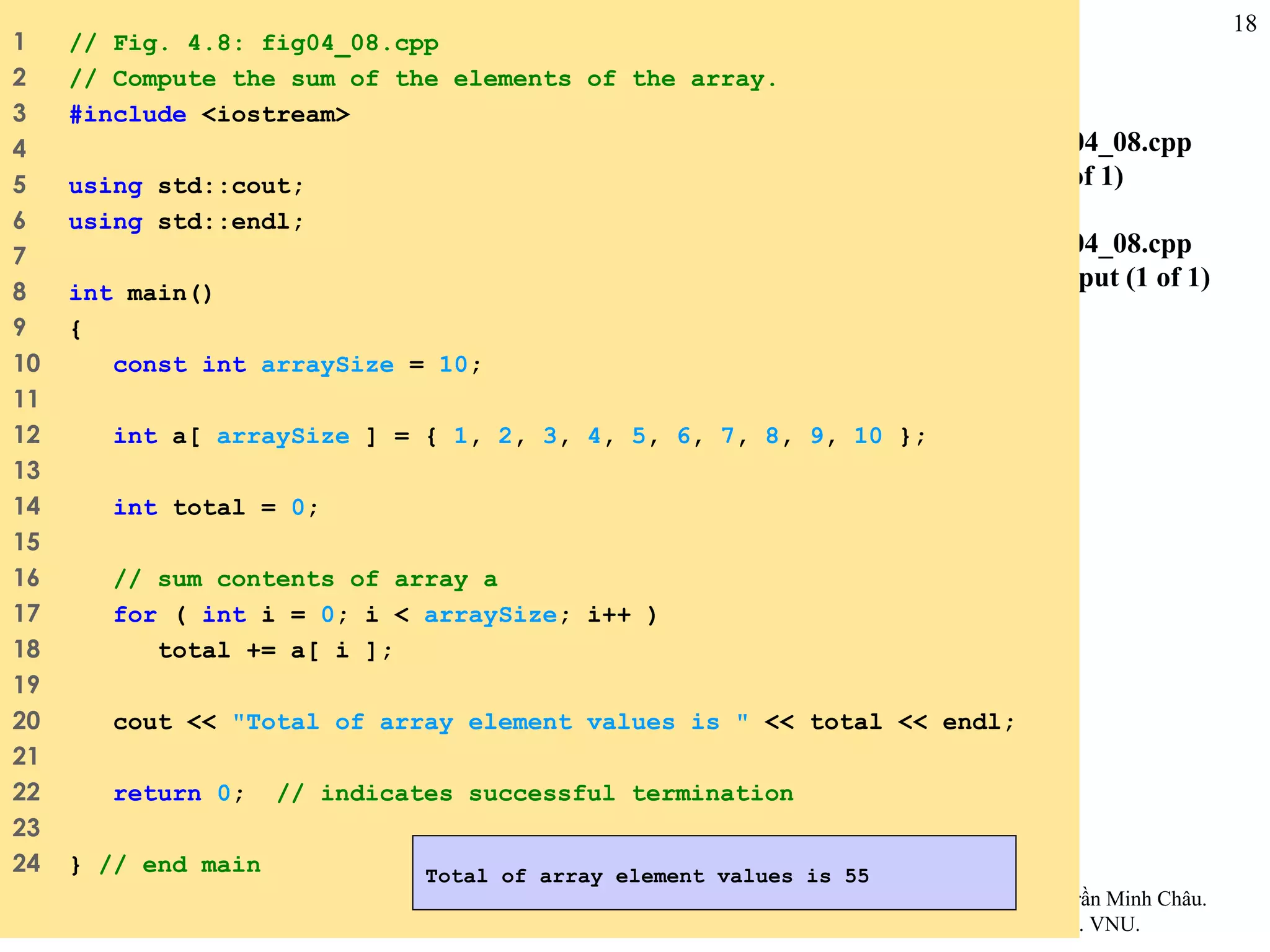Image resolution: width=1270 pixels, height=952 pixels.
Task: Click the comment "// sum contents of array a"
Action: tap(306, 580)
